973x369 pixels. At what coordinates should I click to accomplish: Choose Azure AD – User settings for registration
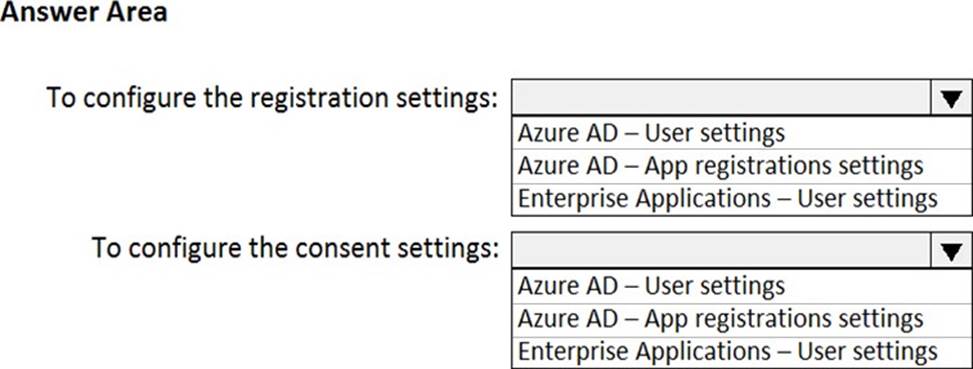pyautogui.click(x=741, y=133)
